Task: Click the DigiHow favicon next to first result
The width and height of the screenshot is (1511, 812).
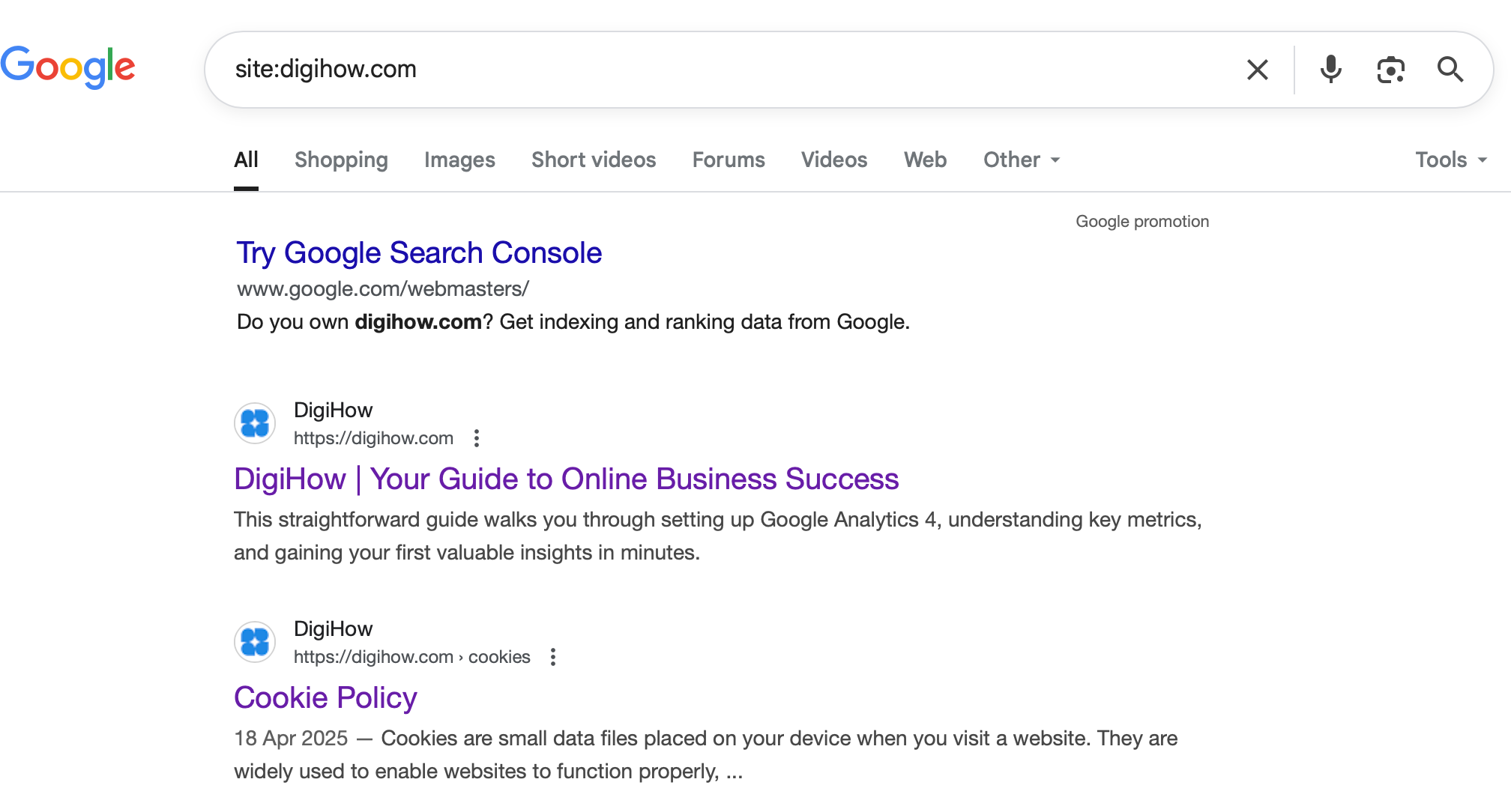Action: (254, 423)
